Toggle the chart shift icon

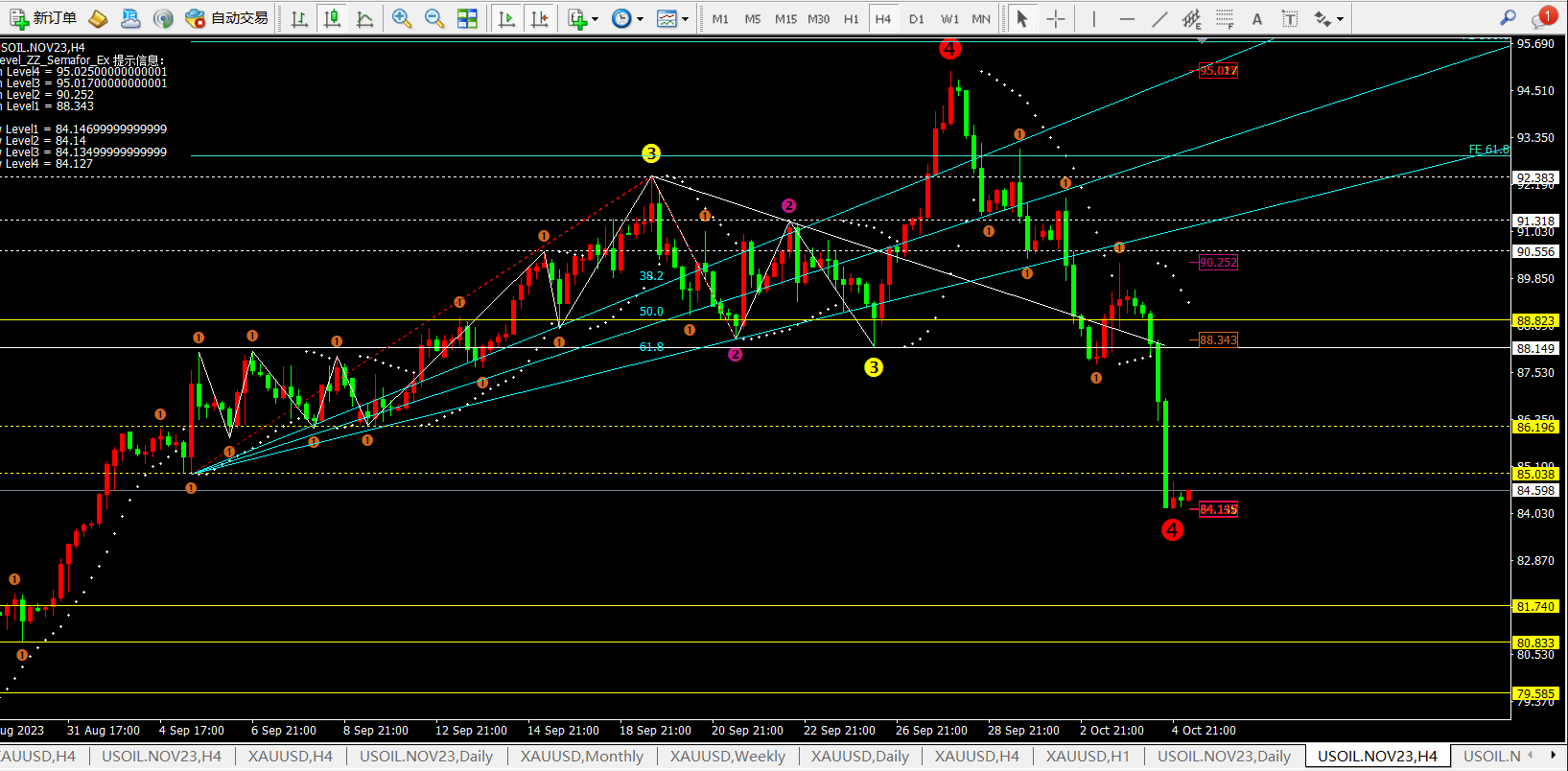[x=540, y=18]
